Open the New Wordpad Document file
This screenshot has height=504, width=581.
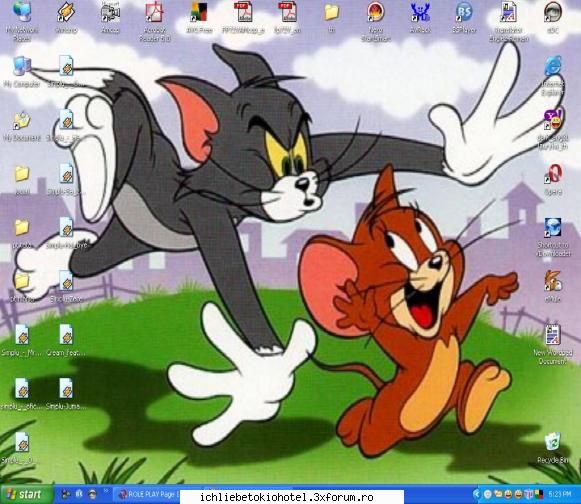(x=553, y=335)
